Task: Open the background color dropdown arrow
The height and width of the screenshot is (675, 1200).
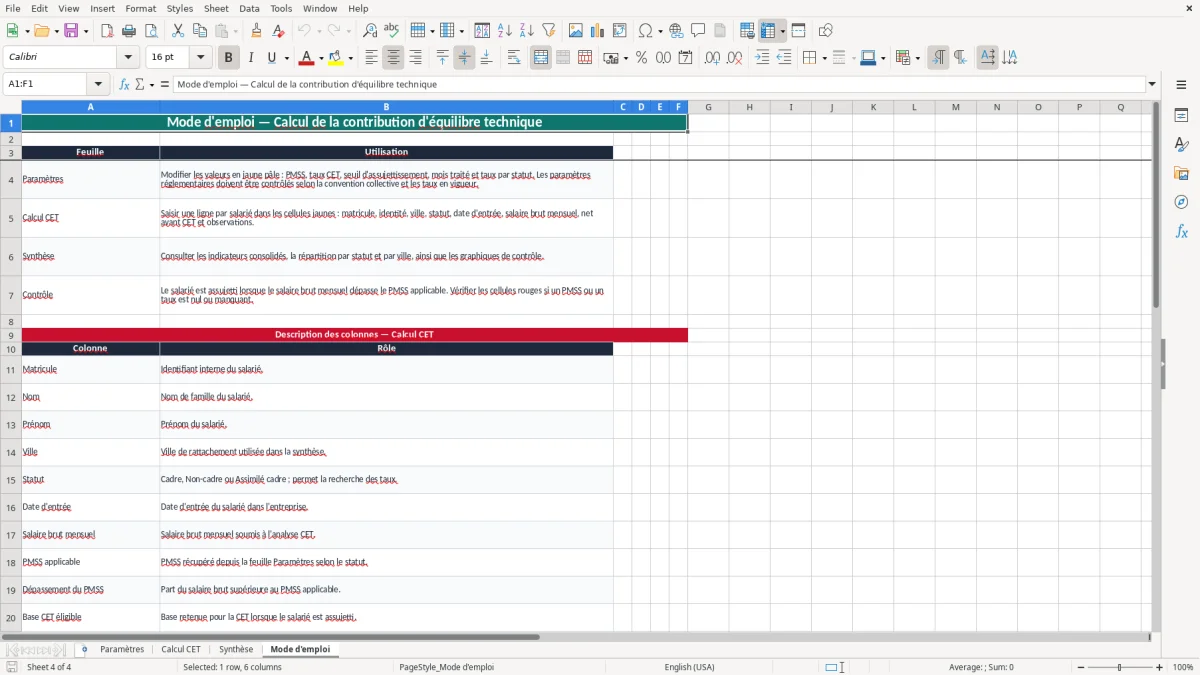Action: point(350,58)
